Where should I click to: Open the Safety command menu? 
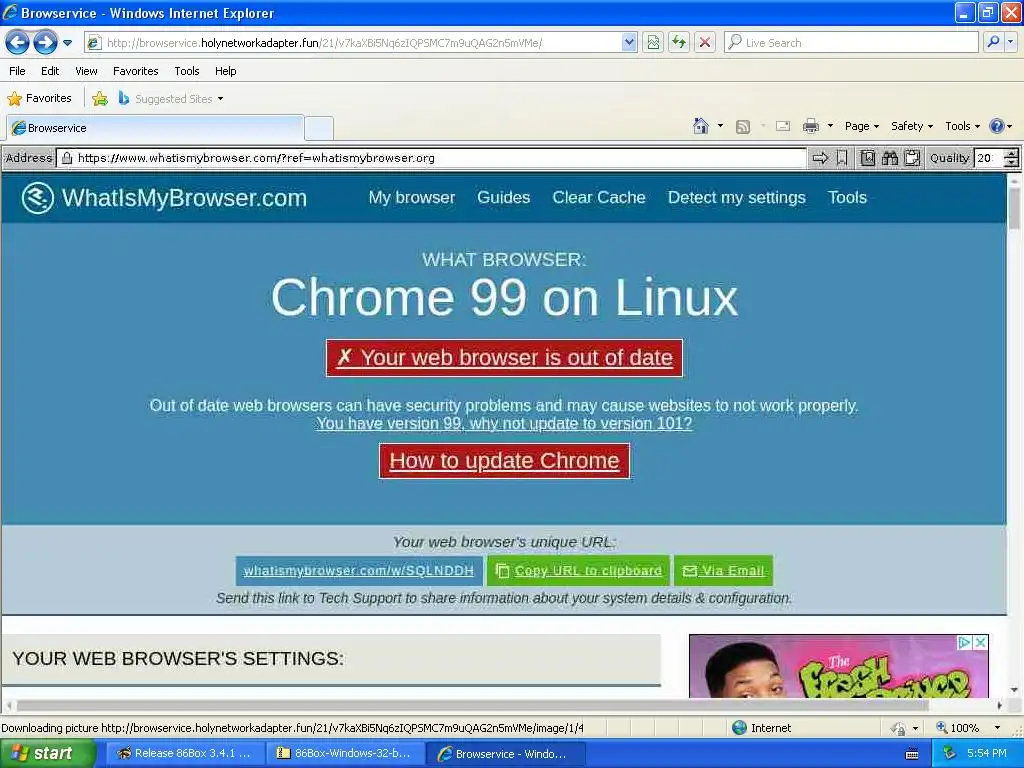coord(912,126)
